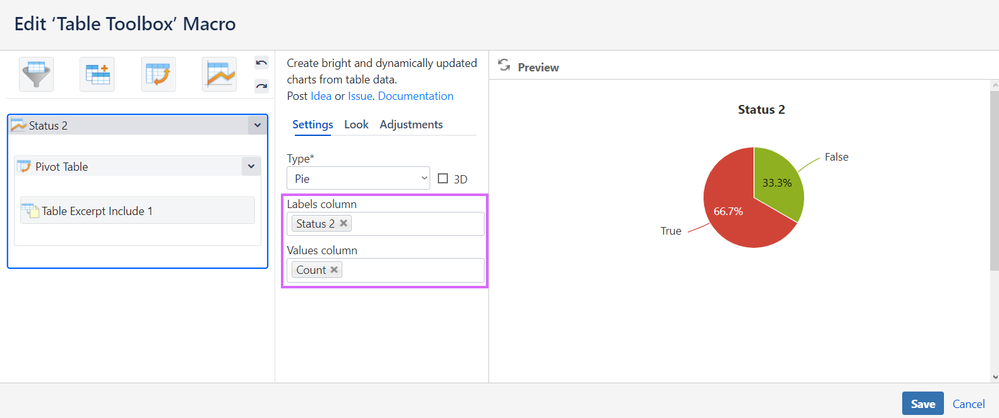Collapse the Pivot Table macro chevron
The height and width of the screenshot is (418, 999).
pyautogui.click(x=250, y=167)
